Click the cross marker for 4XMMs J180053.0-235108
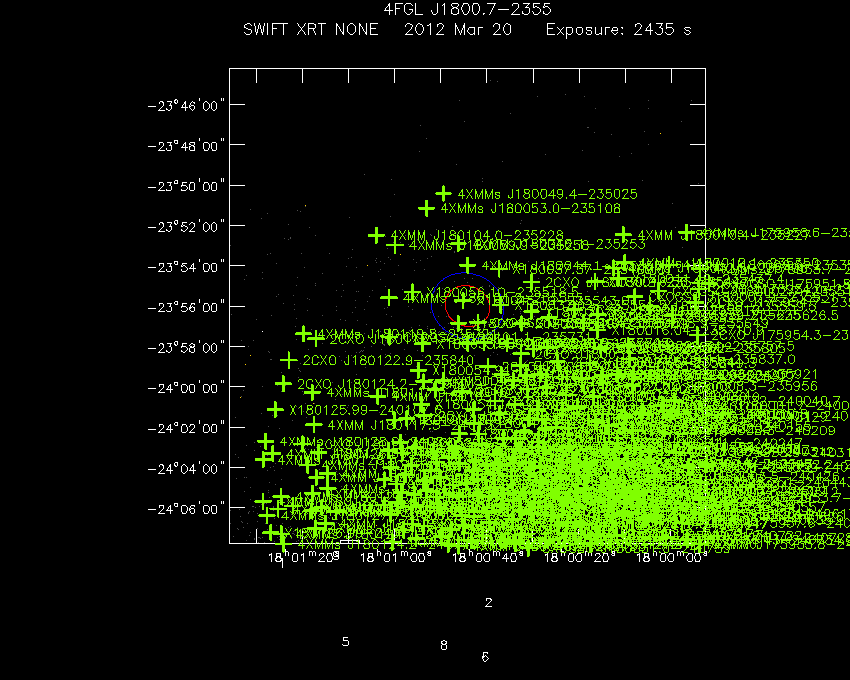Image resolution: width=850 pixels, height=680 pixels. 426,208
